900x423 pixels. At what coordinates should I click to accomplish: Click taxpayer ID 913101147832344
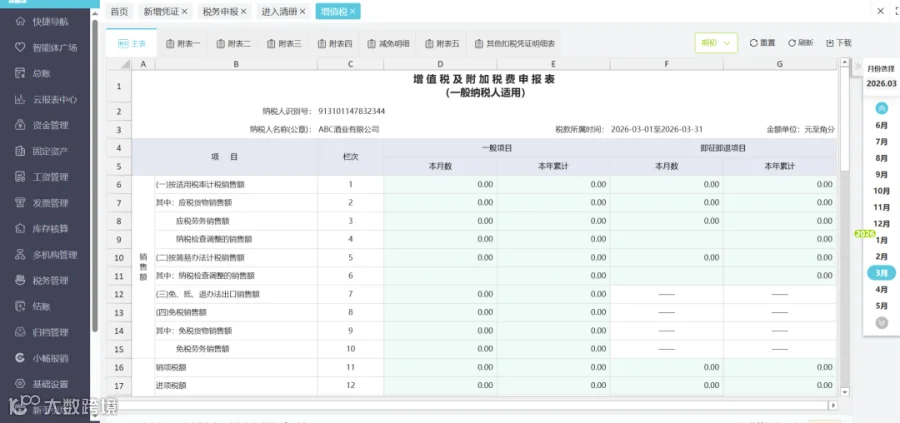pyautogui.click(x=352, y=111)
